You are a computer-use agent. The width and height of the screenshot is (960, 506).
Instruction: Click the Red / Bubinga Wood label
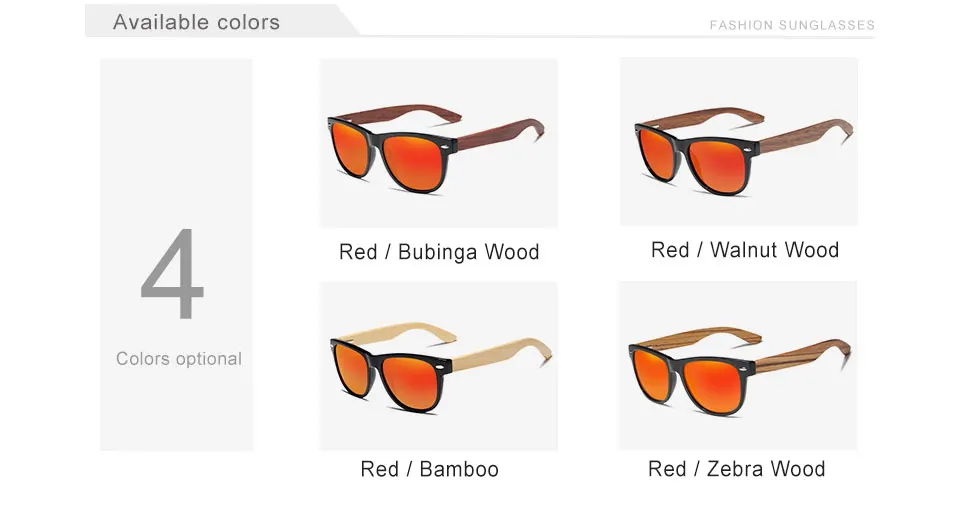[x=439, y=252]
